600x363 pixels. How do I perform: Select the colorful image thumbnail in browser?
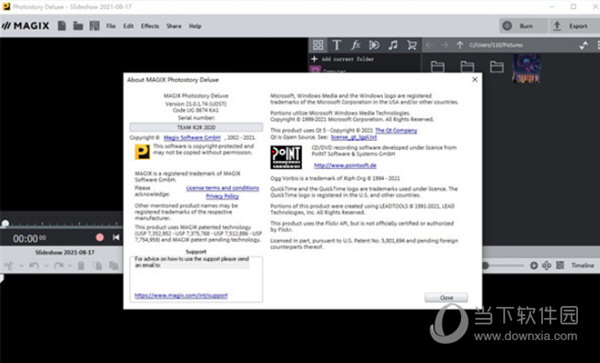click(x=527, y=68)
